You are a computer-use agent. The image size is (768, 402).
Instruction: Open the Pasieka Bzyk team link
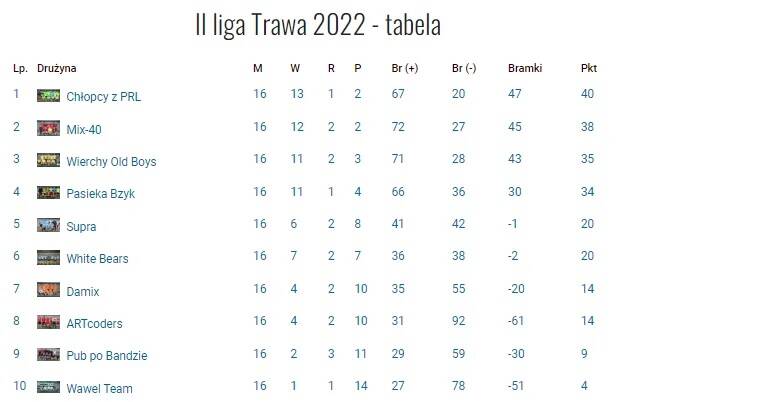tap(100, 193)
